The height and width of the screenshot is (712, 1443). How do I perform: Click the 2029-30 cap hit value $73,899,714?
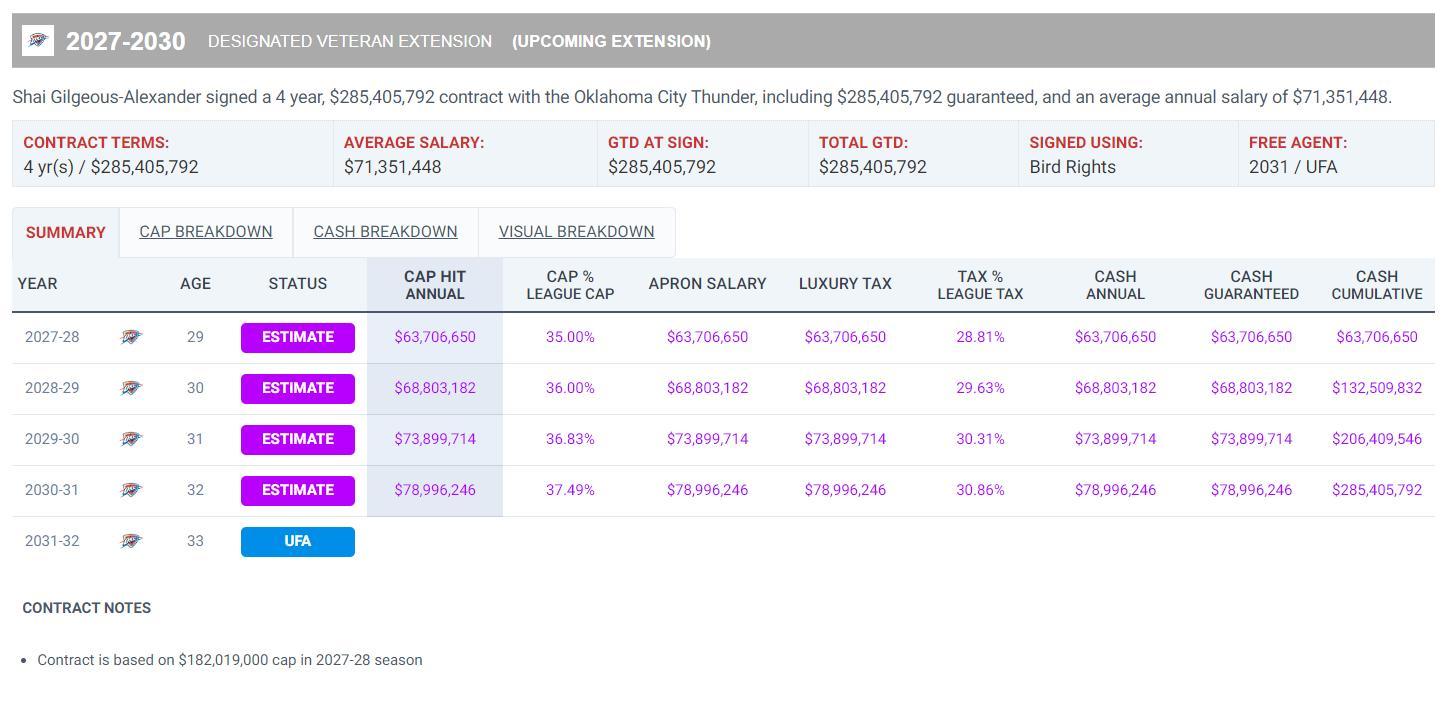click(x=434, y=439)
